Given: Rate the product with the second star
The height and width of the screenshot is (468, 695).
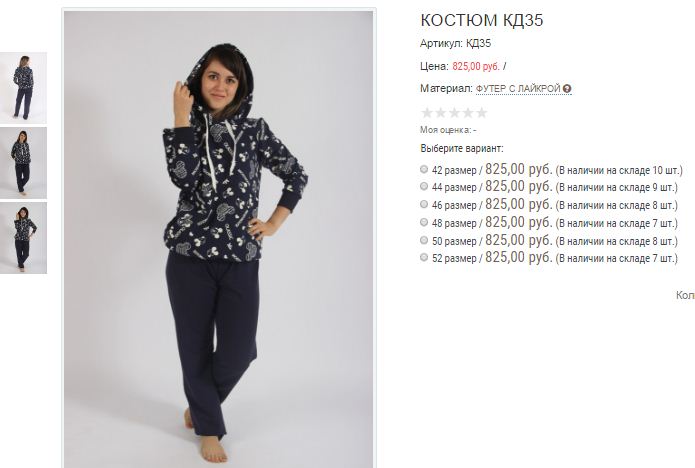Looking at the screenshot, I should pyautogui.click(x=441, y=113).
